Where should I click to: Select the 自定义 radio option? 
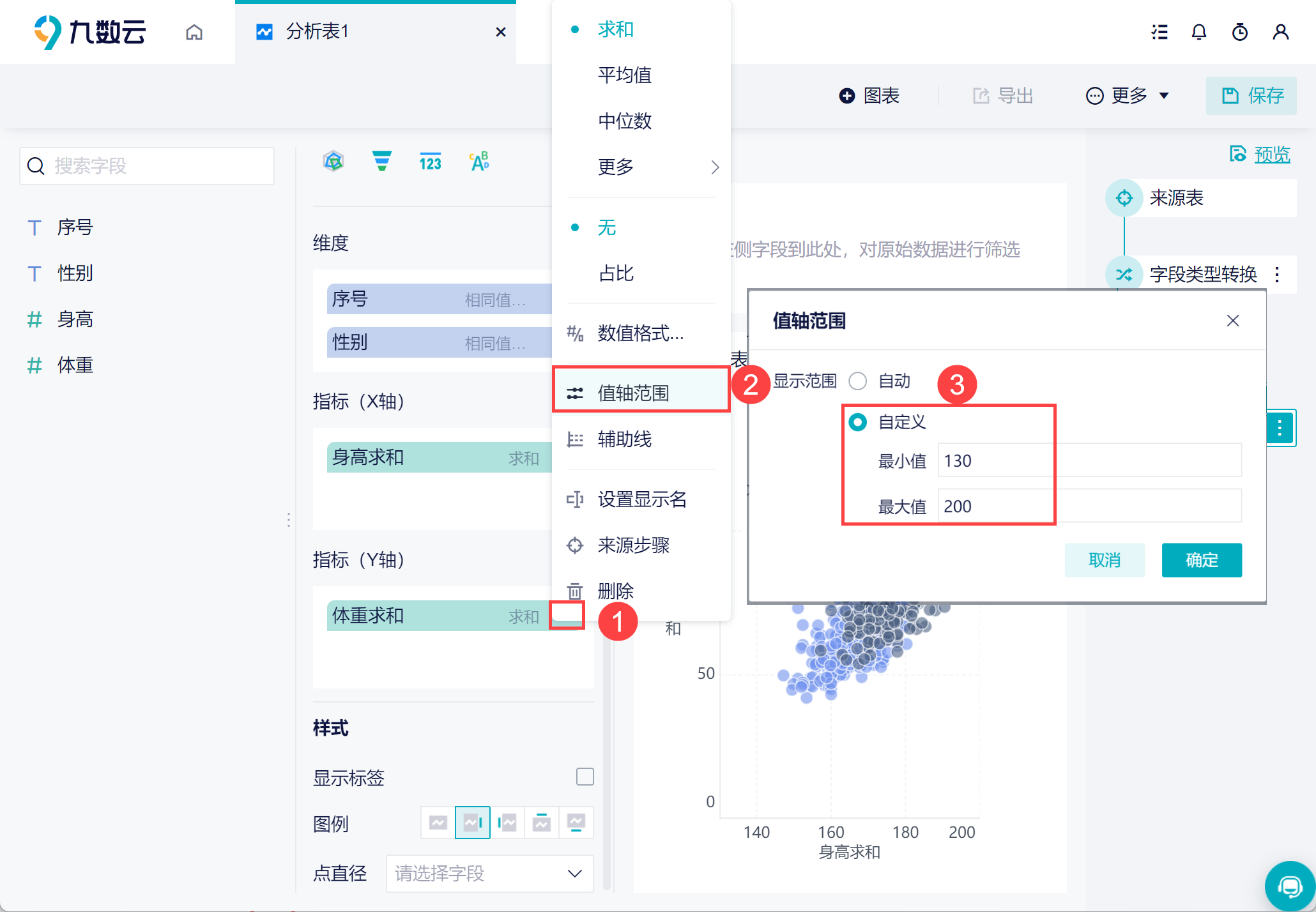pyautogui.click(x=858, y=422)
